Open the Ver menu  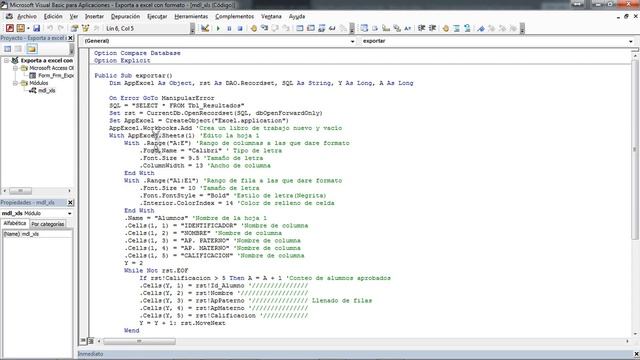coord(73,16)
